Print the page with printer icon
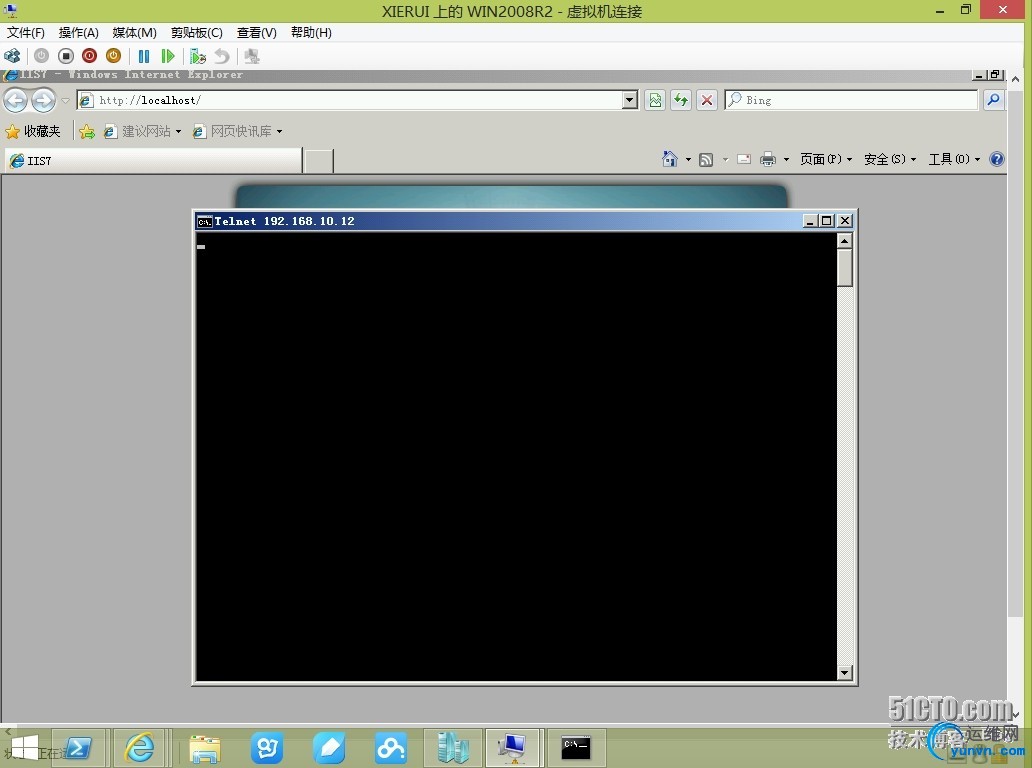Screen dimensions: 1032x768 coord(767,159)
